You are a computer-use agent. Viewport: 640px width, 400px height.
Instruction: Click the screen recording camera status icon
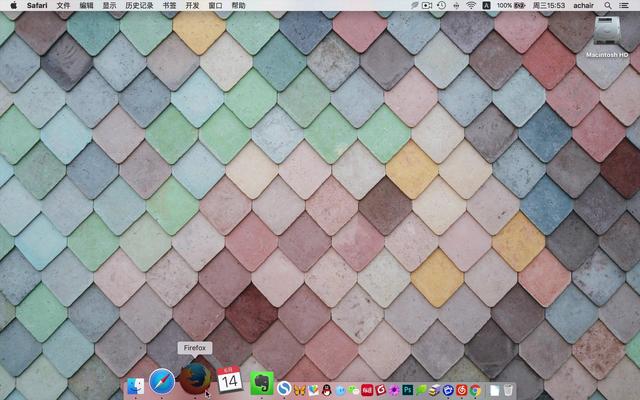[x=427, y=5]
